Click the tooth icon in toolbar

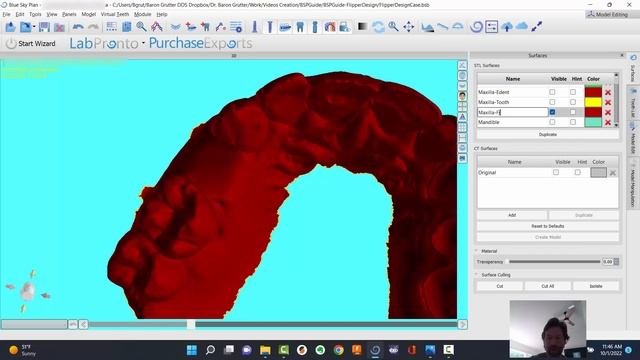tap(300, 27)
